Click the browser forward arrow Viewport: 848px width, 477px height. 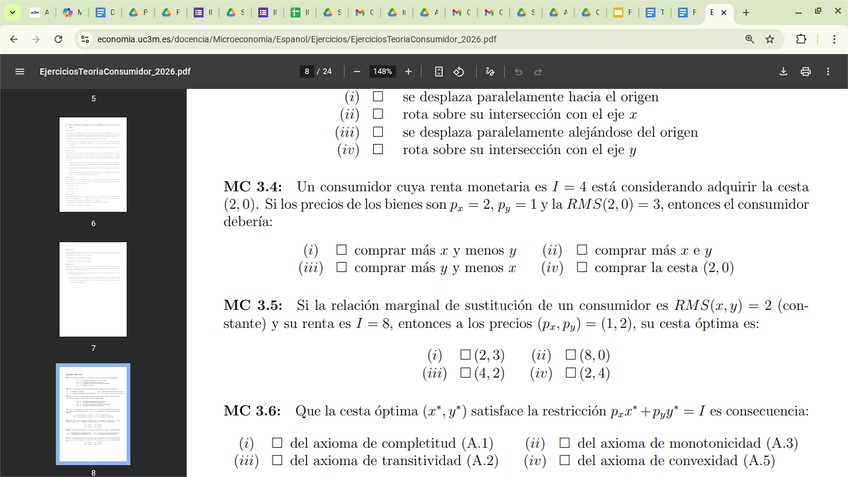click(x=36, y=39)
